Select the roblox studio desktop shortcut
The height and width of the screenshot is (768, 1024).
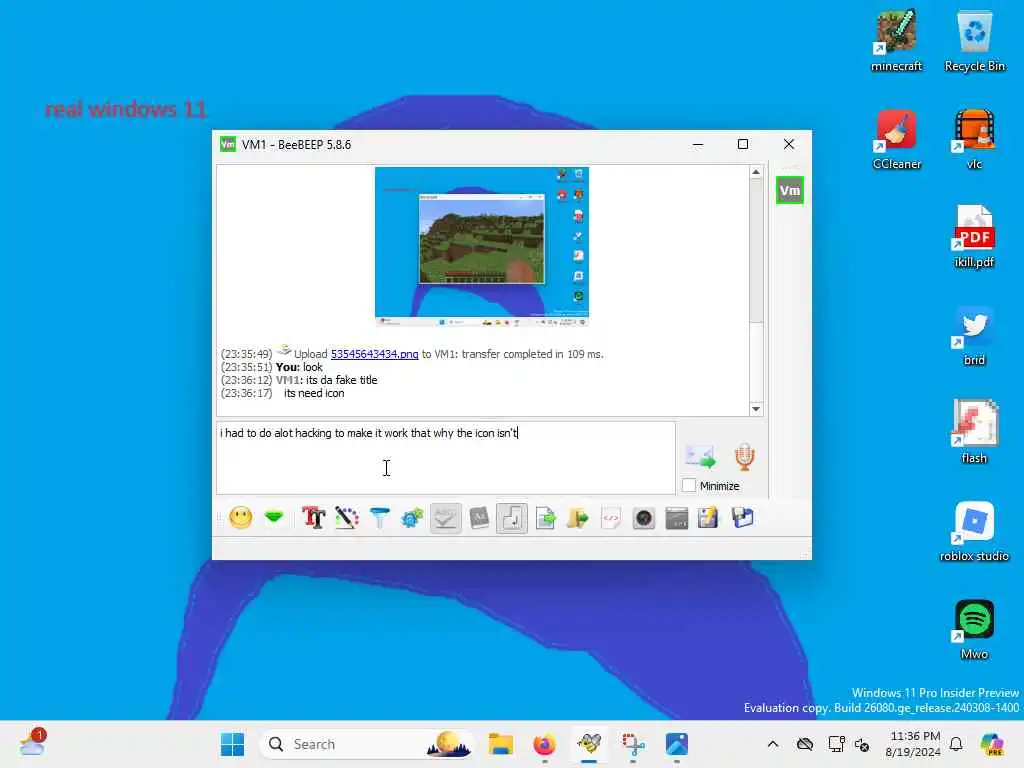(974, 531)
